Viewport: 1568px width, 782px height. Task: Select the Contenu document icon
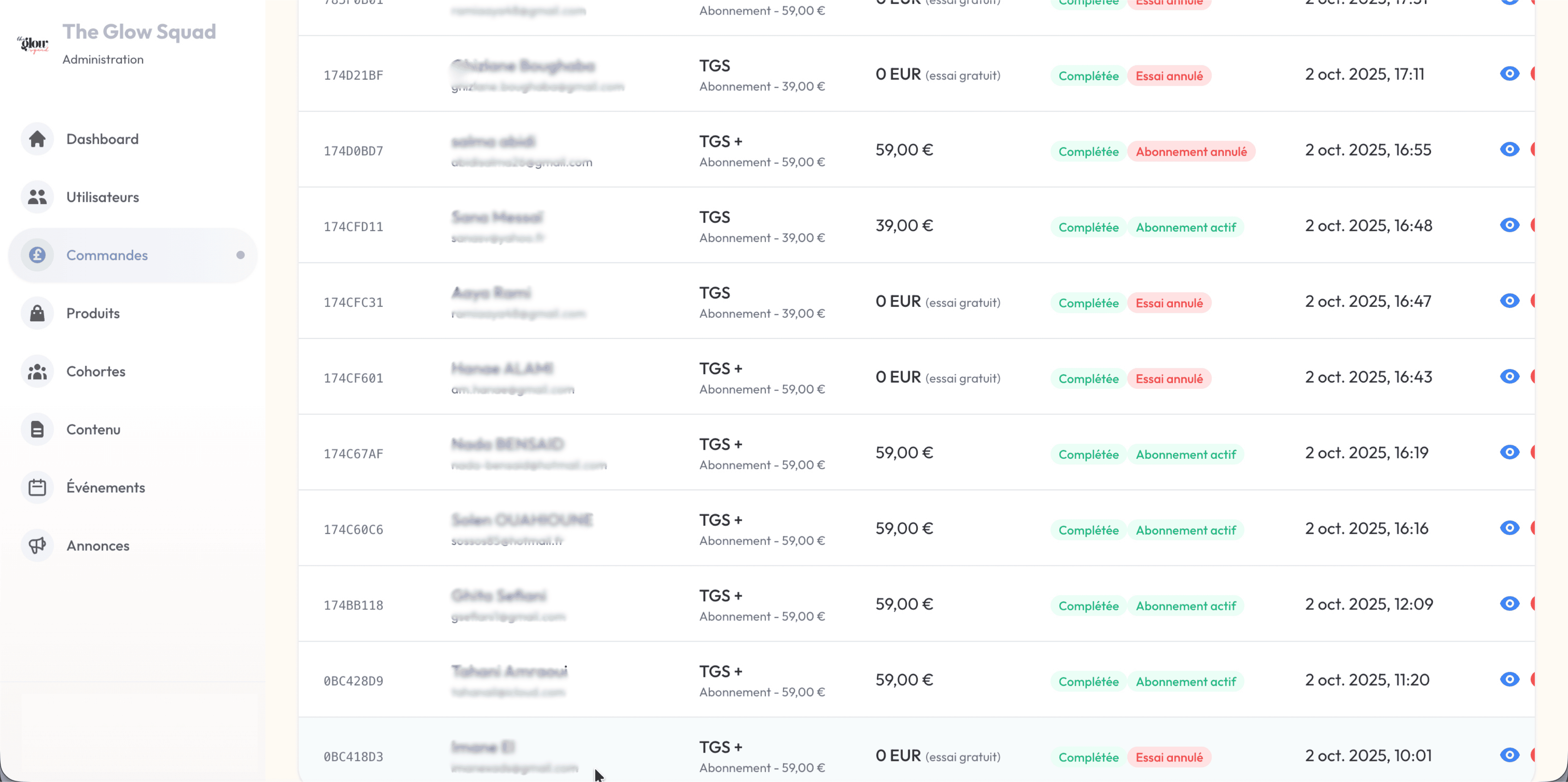tap(36, 429)
